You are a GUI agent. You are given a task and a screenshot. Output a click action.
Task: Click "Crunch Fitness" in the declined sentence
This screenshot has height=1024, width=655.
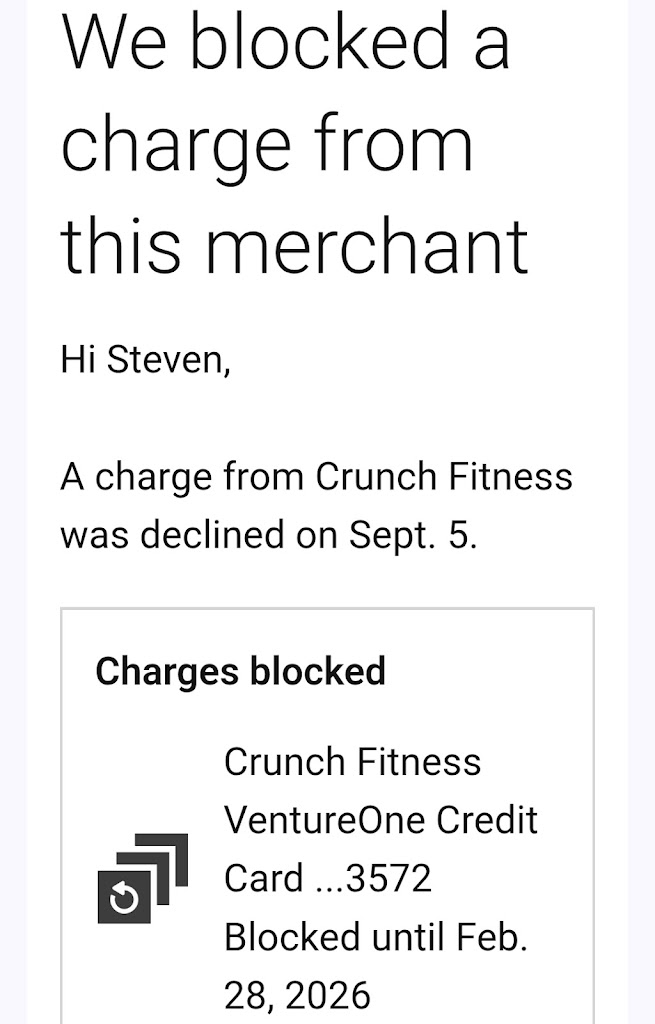[444, 477]
